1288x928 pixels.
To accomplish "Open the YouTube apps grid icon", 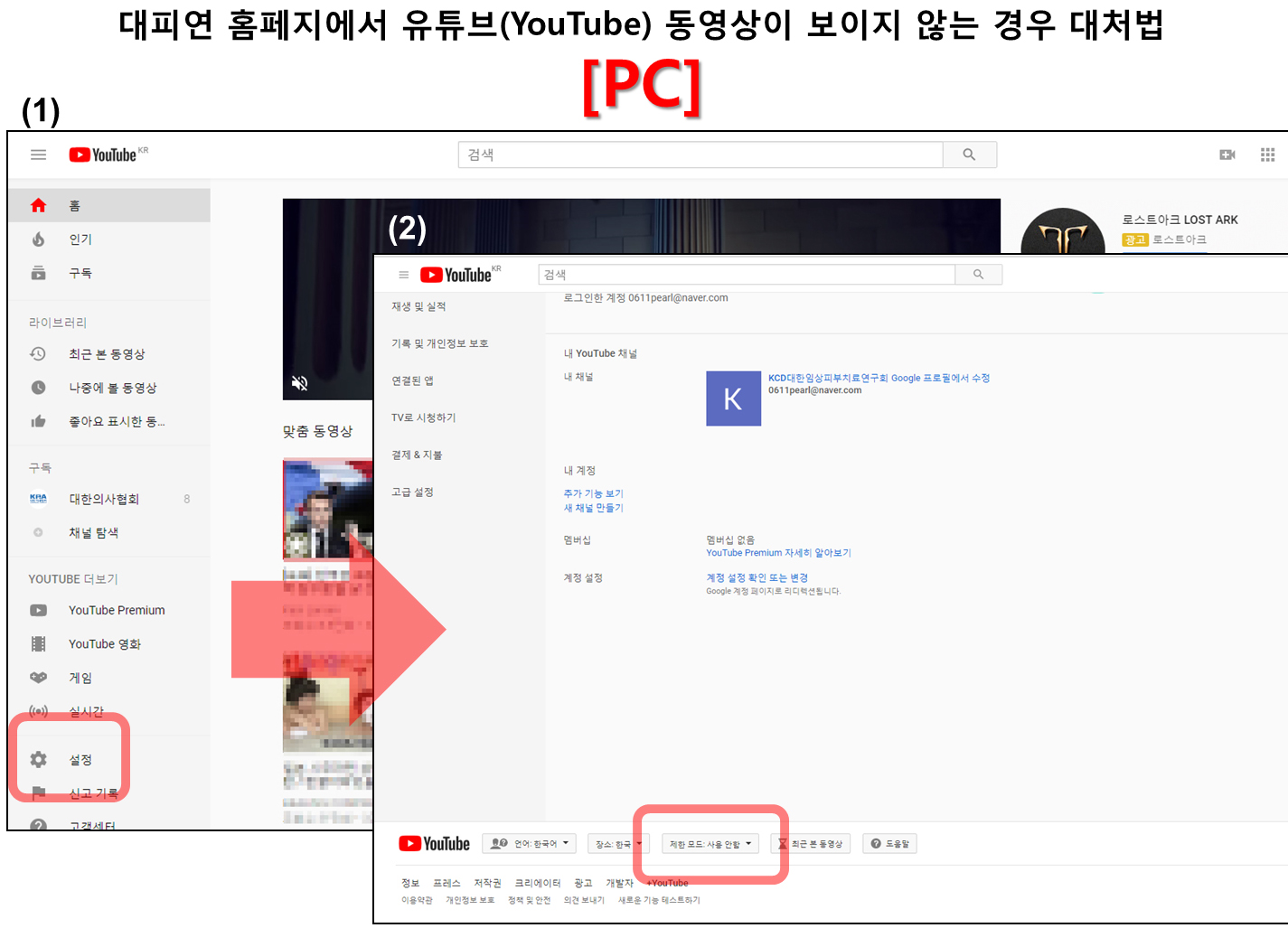I will pyautogui.click(x=1267, y=155).
